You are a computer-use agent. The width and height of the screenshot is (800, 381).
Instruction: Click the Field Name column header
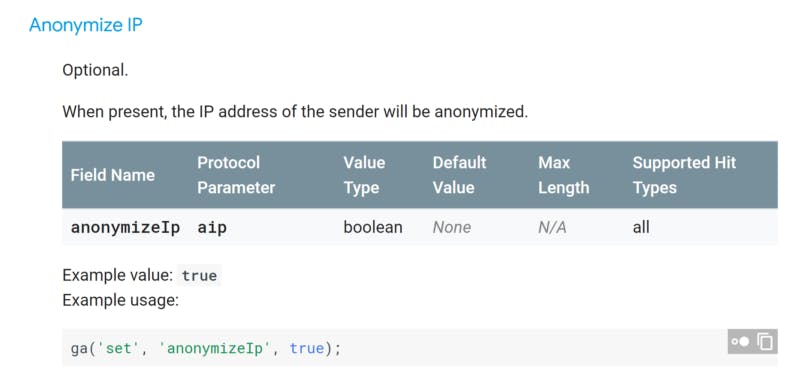tap(113, 175)
